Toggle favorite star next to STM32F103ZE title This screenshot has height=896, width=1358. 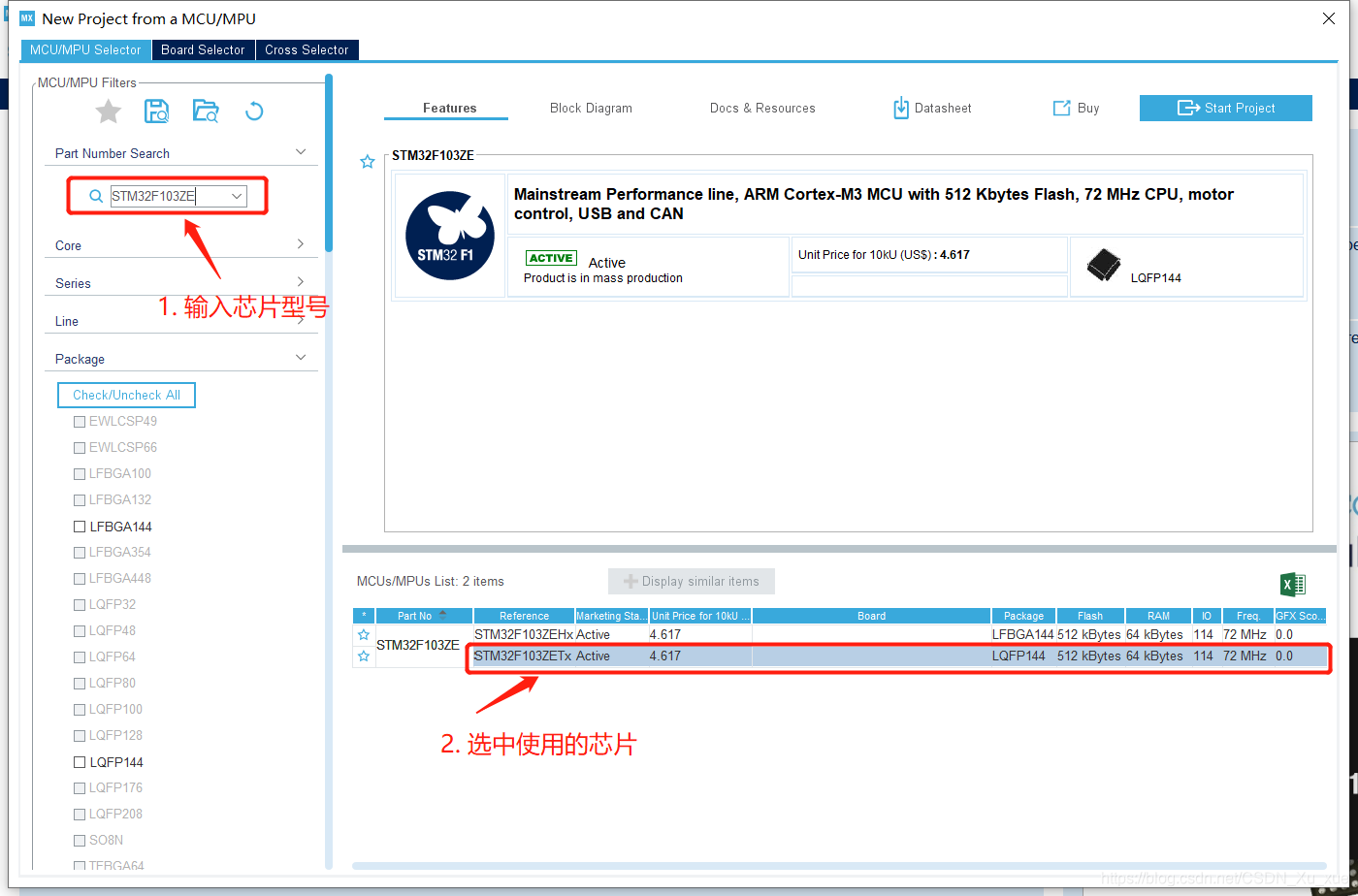click(367, 162)
